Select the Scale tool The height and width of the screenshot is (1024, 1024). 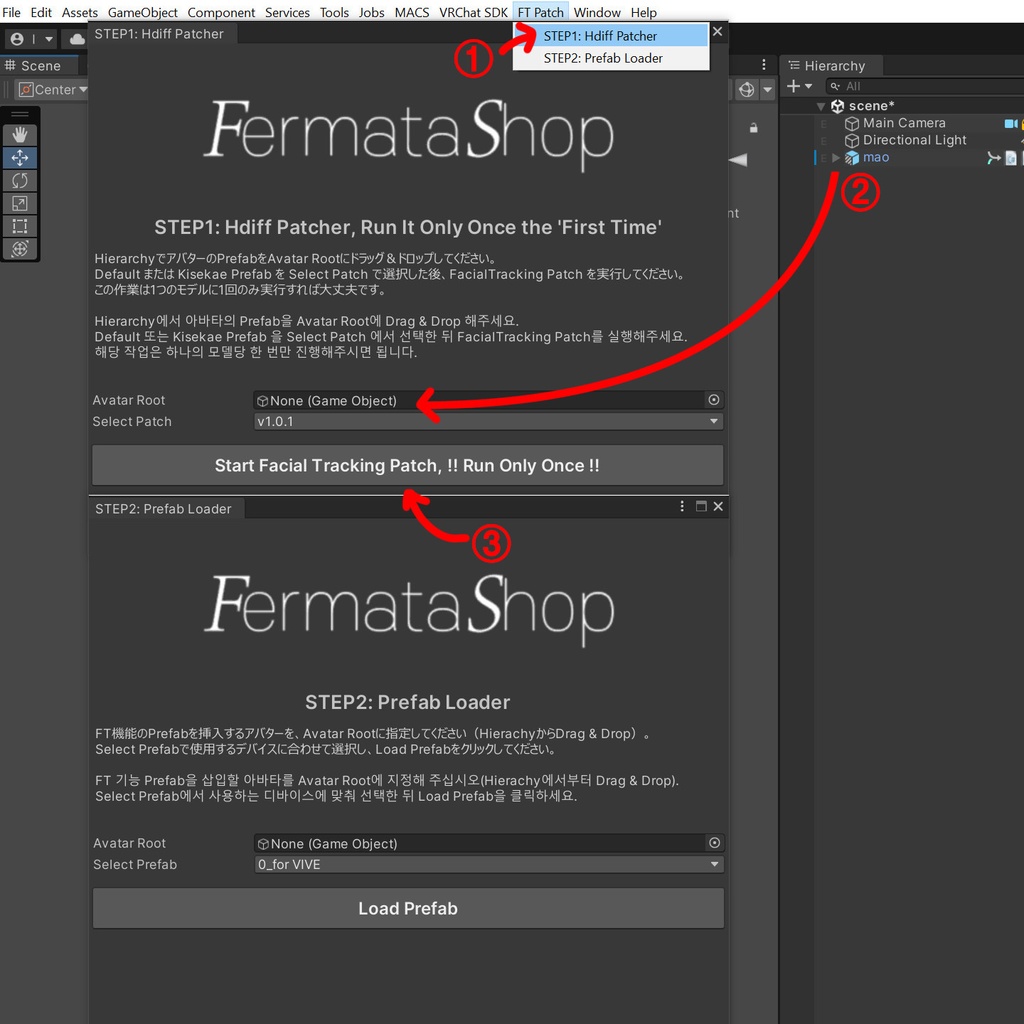coord(20,203)
